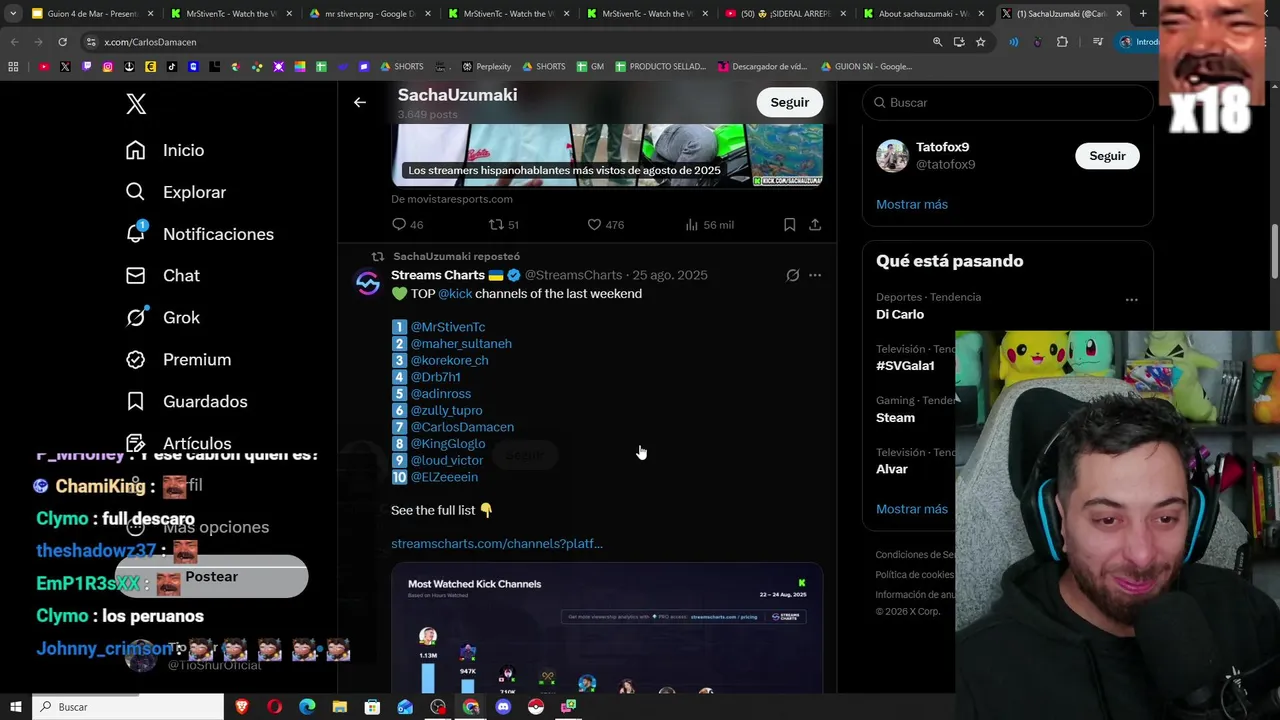Open the @CarlosDamacen mention
The height and width of the screenshot is (720, 1280).
tap(462, 427)
